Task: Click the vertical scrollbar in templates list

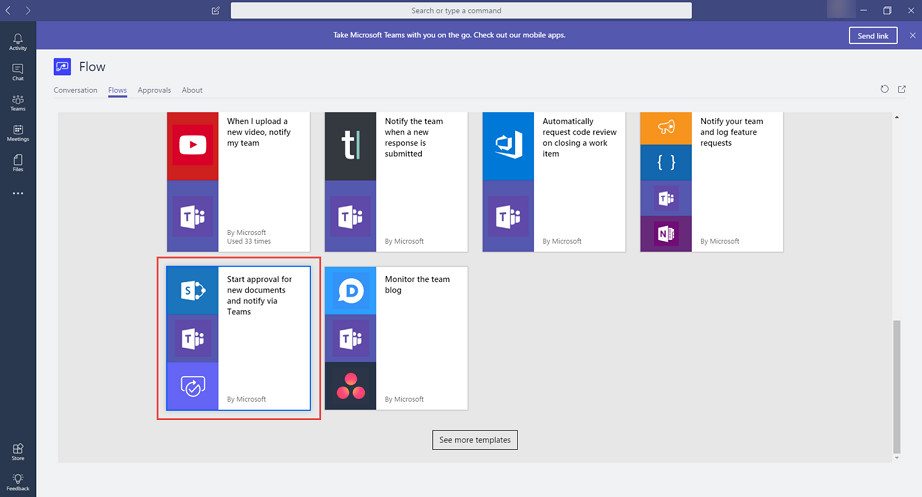Action: tap(895, 385)
